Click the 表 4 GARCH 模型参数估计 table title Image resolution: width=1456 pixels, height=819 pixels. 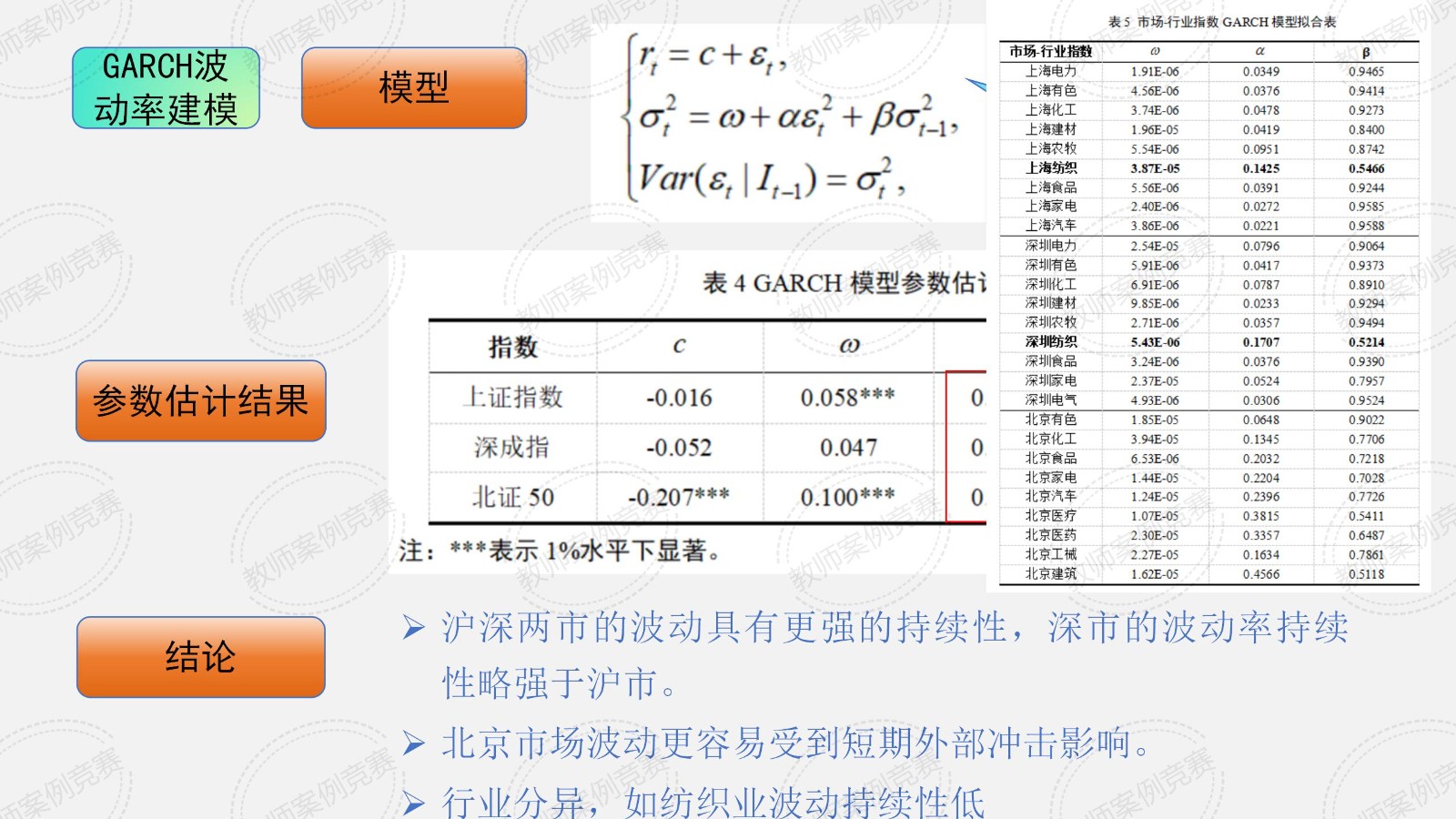843,283
